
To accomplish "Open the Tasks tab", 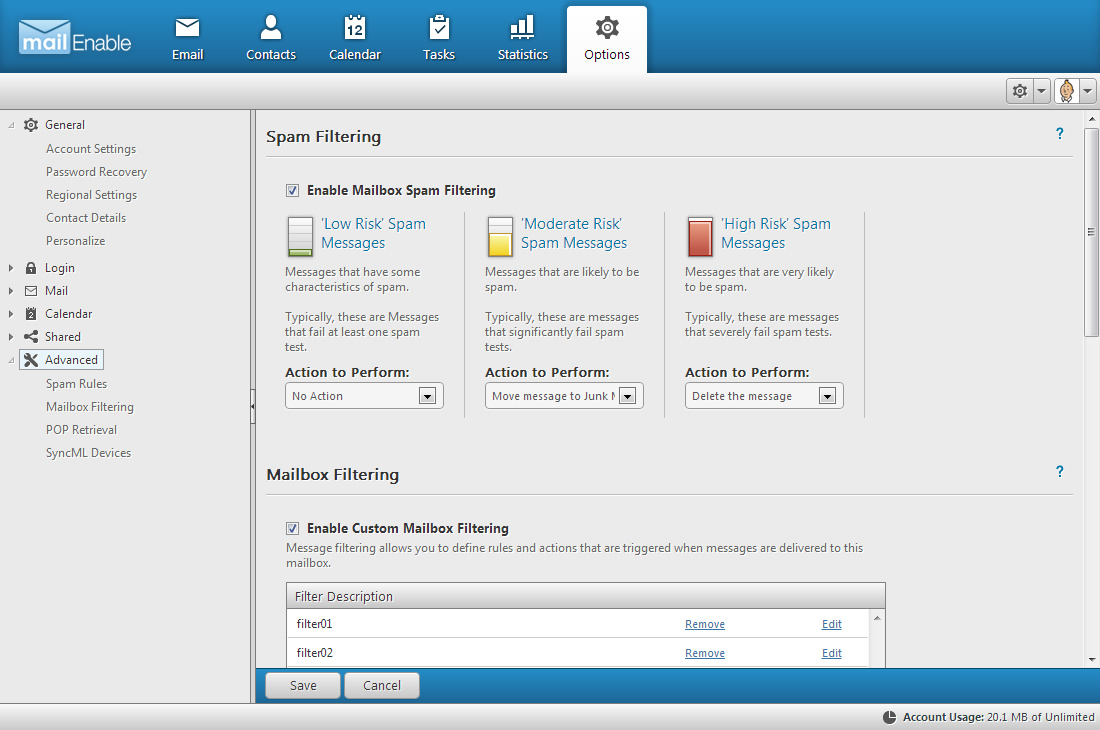I will (439, 40).
